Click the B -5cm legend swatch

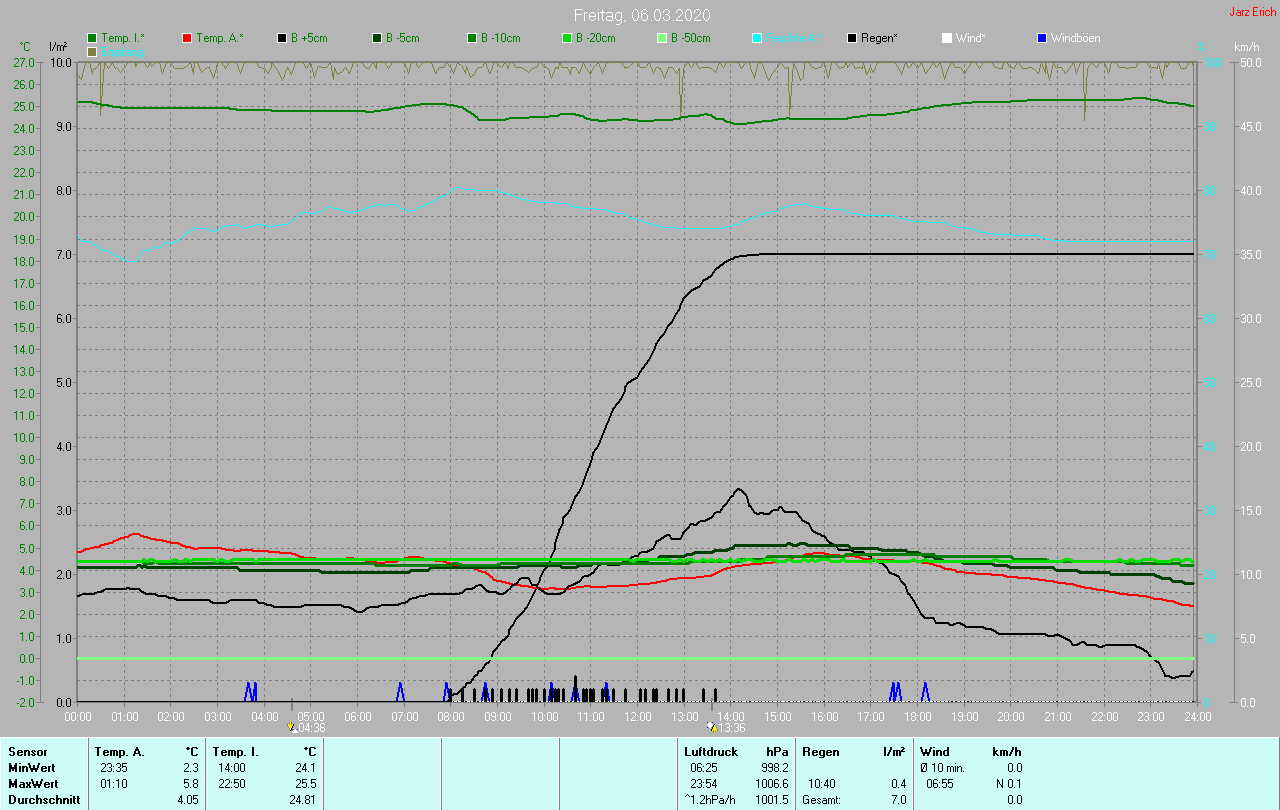377,38
